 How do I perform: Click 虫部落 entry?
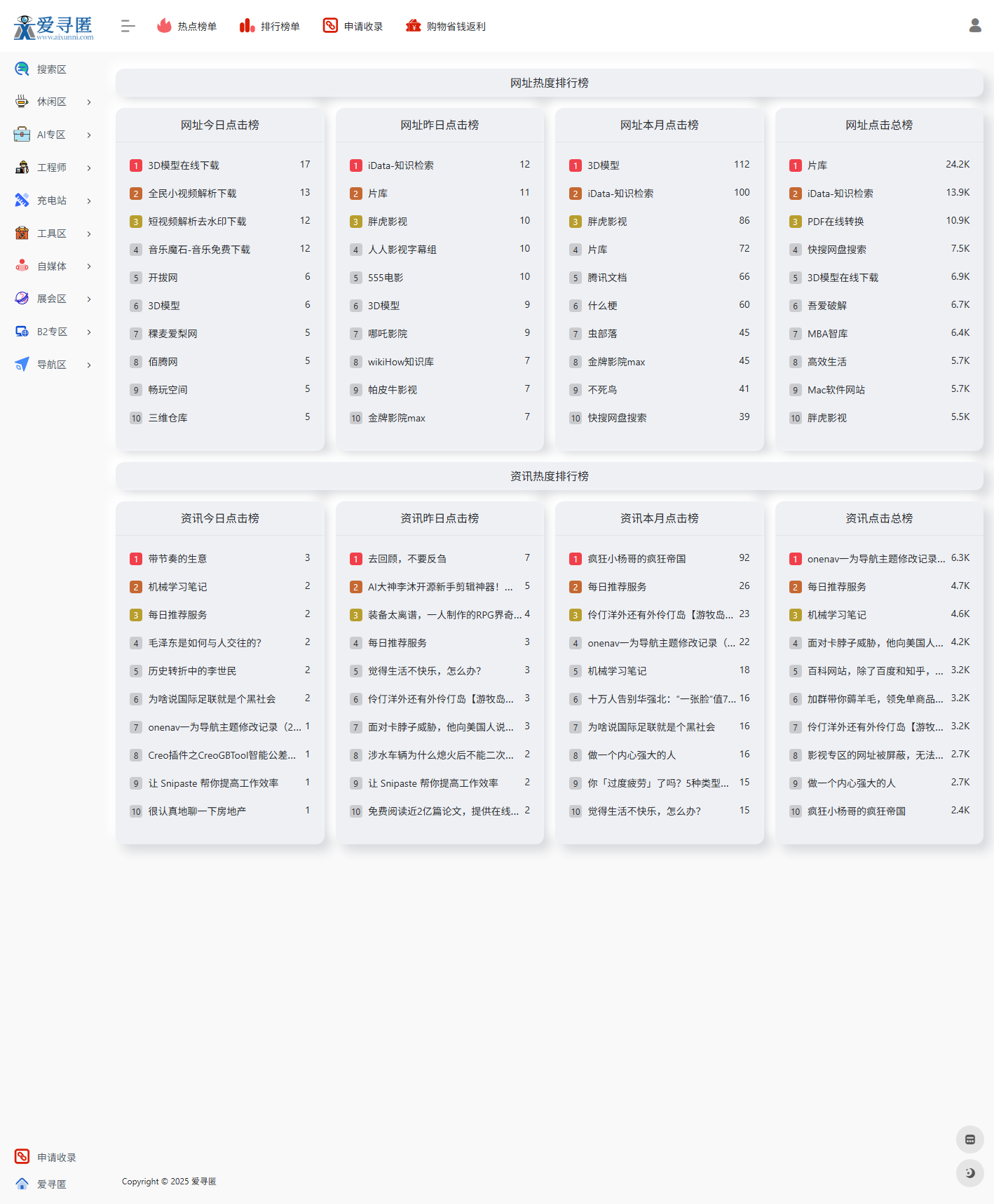pos(602,334)
